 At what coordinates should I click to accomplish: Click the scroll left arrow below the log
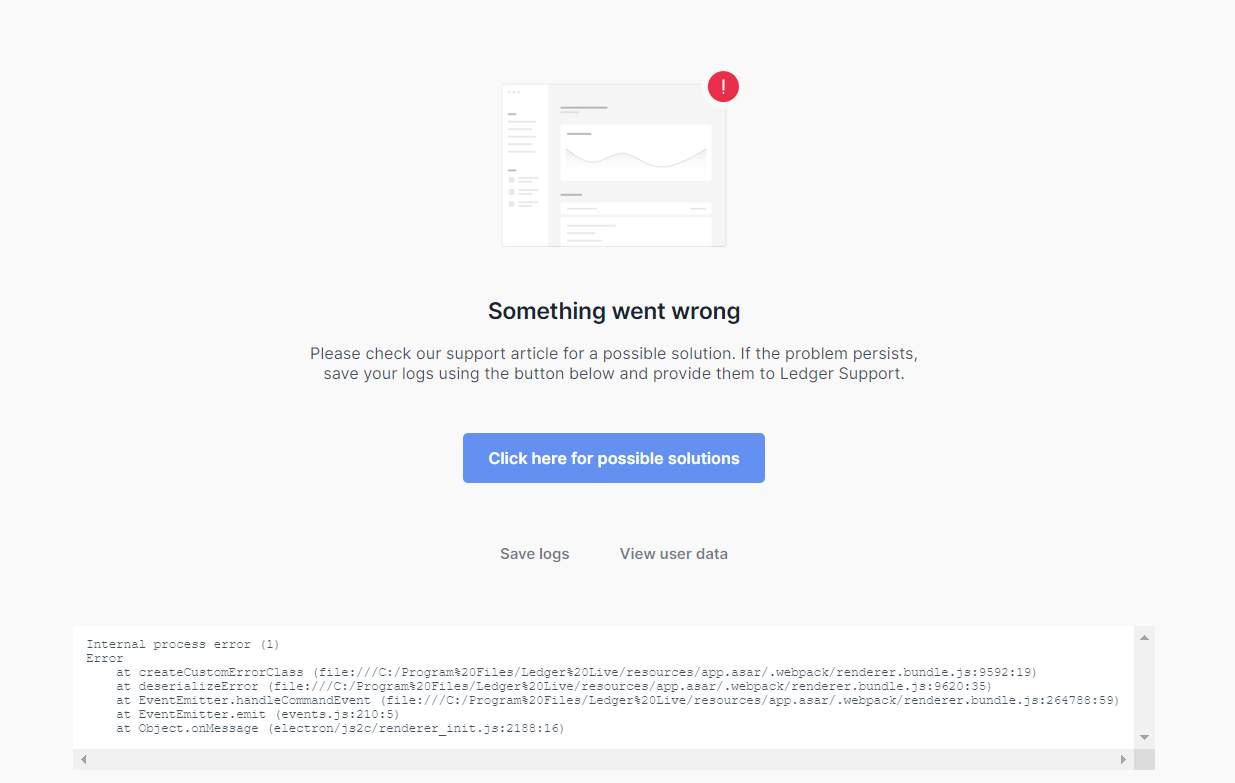83,760
